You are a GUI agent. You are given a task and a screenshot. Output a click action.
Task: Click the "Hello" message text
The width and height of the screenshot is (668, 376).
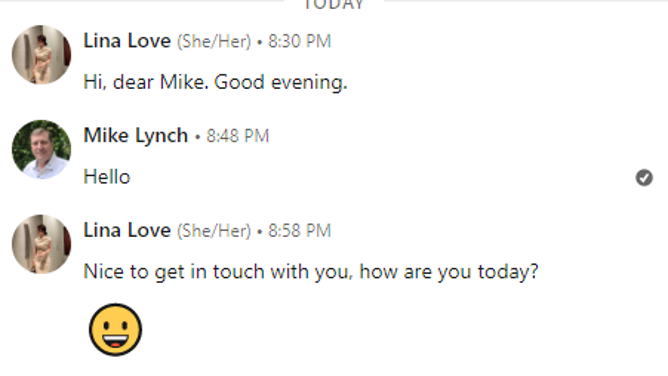(x=107, y=177)
